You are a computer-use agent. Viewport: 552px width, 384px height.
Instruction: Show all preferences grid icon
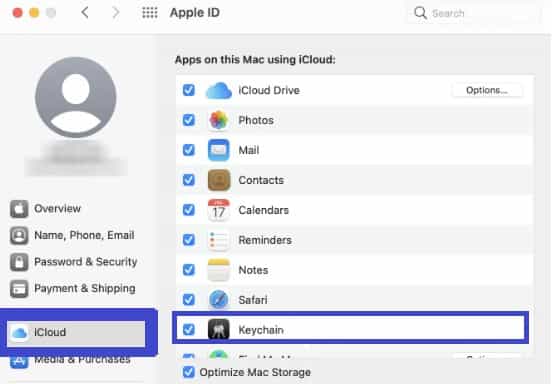pyautogui.click(x=150, y=13)
